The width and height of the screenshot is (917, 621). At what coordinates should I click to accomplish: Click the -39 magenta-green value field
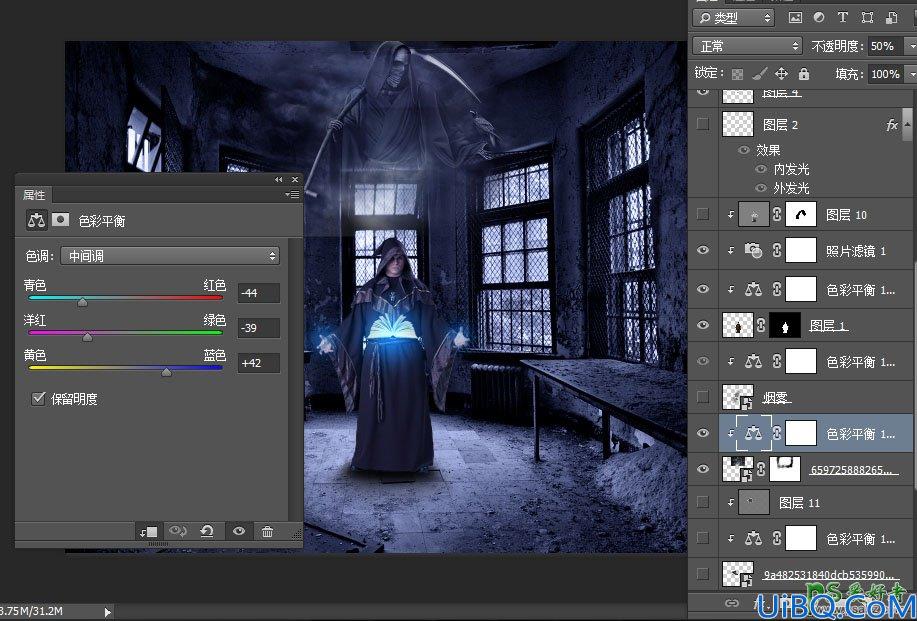(x=258, y=328)
